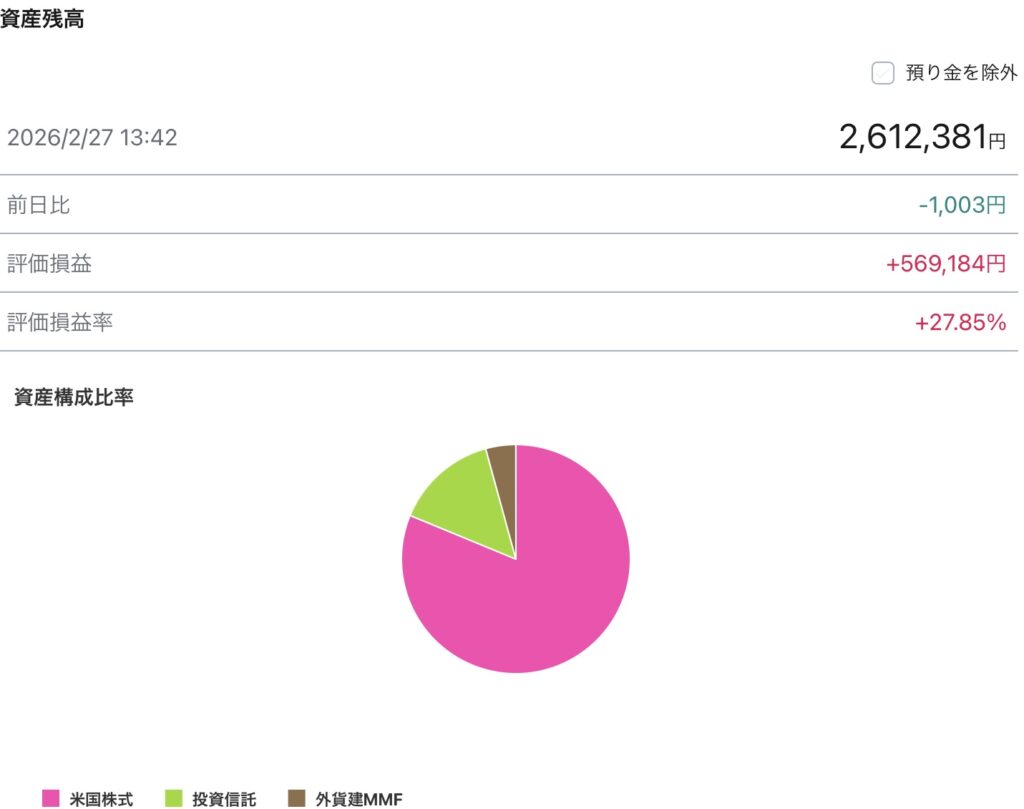Click the 預り金を除外 label text

click(x=961, y=73)
